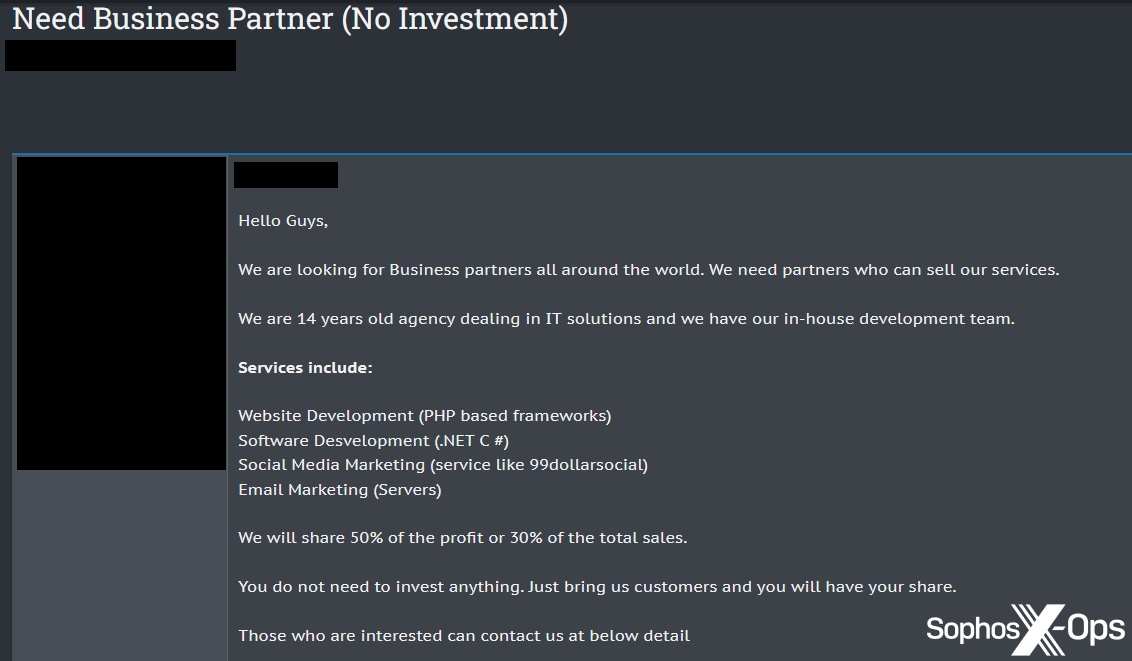Click the sentence about Business partners worldwide
Image resolution: width=1132 pixels, height=661 pixels.
tap(648, 270)
